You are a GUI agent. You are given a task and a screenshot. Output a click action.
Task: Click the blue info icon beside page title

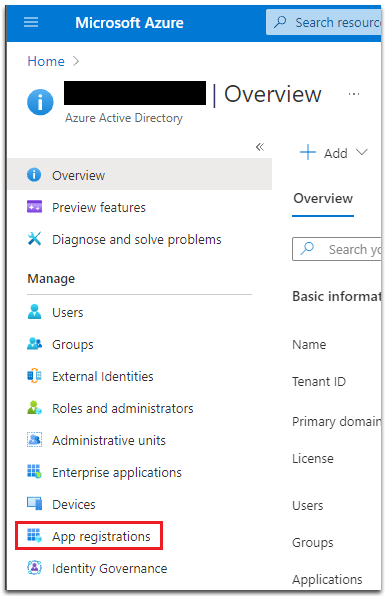pos(40,102)
